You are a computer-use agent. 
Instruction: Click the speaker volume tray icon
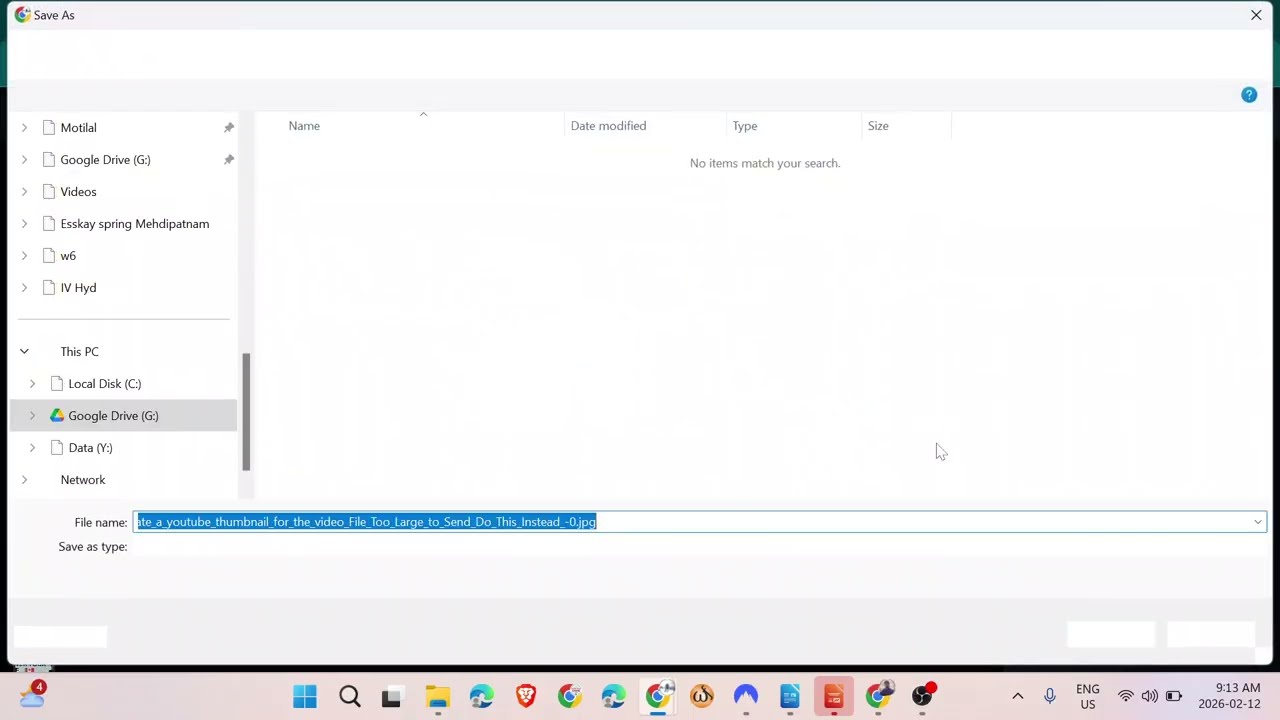pos(1149,696)
